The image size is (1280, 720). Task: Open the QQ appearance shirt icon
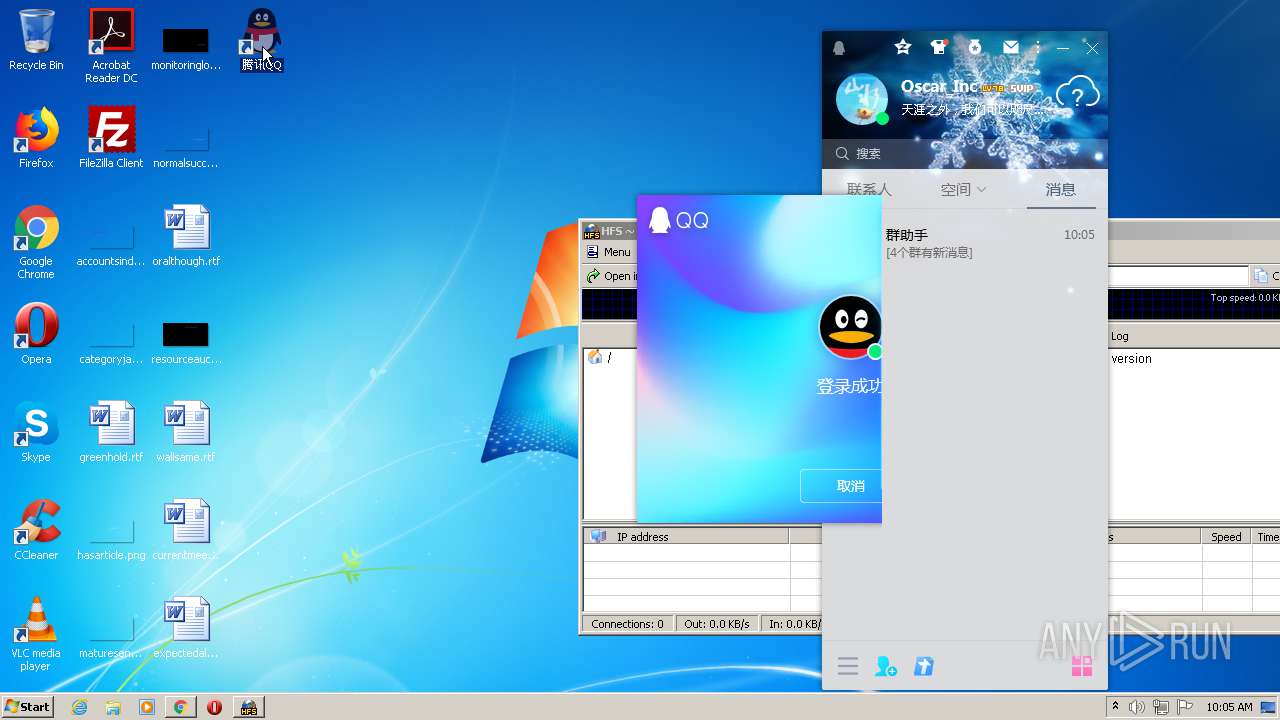click(938, 47)
